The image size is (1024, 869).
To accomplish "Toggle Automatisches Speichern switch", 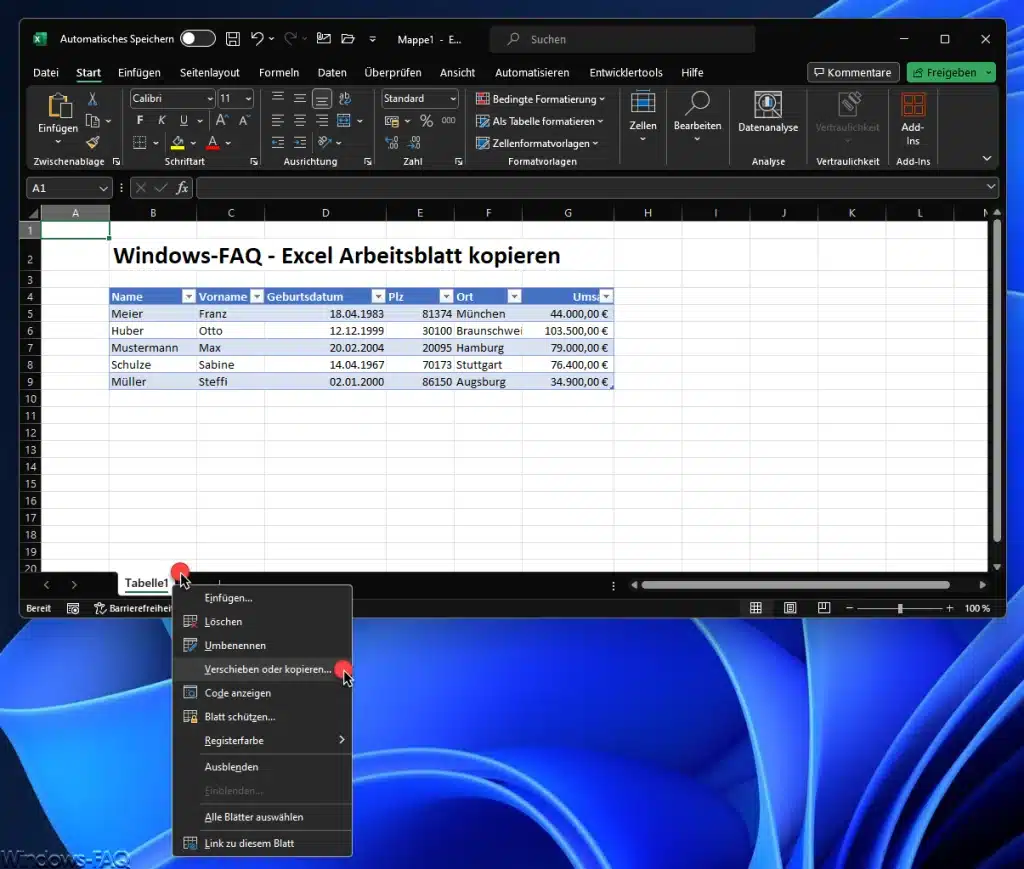I will coord(198,39).
